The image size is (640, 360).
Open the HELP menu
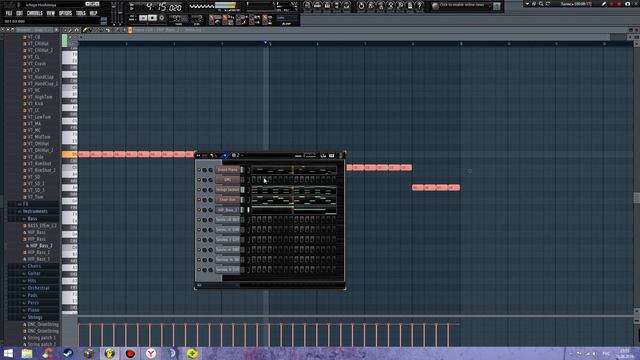coord(93,13)
